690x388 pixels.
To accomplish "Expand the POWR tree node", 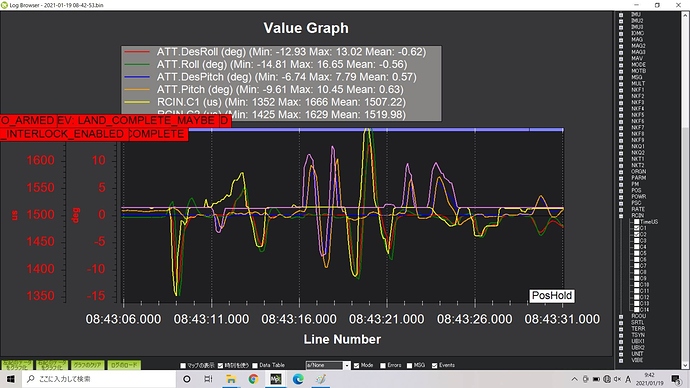I will click(x=621, y=197).
